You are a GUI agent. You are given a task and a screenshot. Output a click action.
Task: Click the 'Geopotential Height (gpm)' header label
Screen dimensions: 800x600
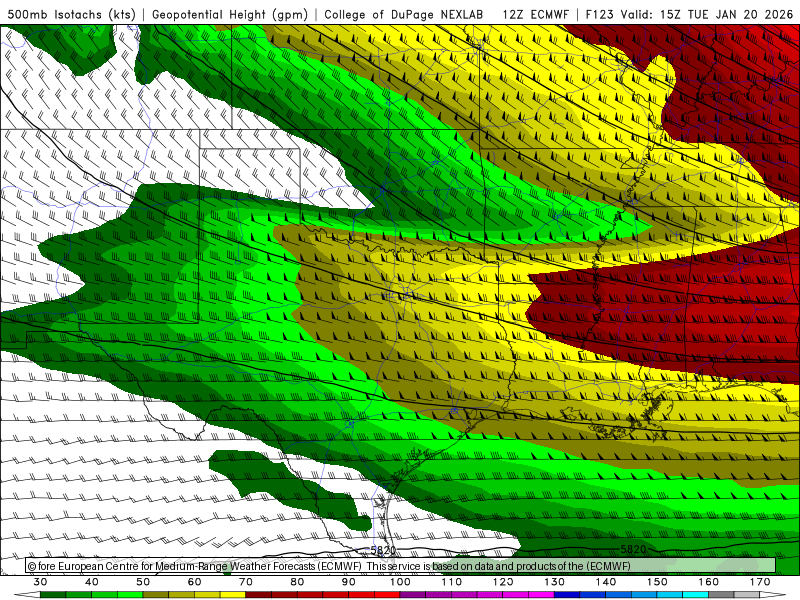coord(230,15)
